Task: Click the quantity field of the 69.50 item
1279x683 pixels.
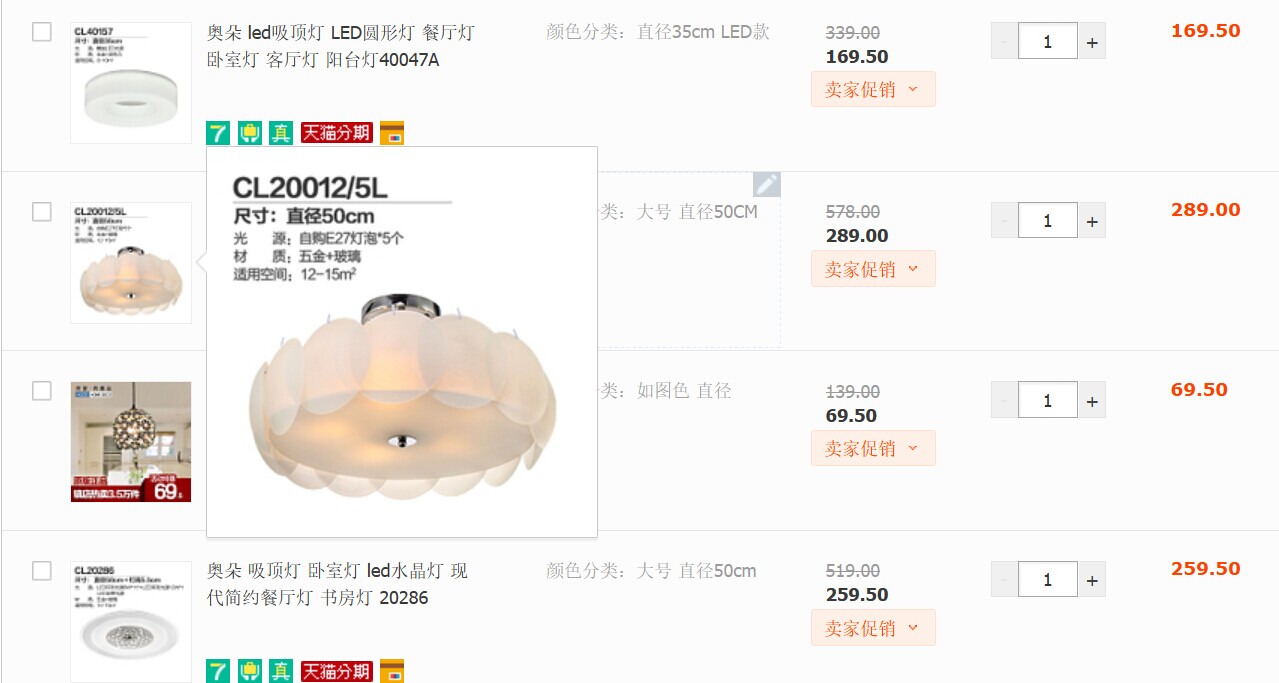Action: point(1048,400)
